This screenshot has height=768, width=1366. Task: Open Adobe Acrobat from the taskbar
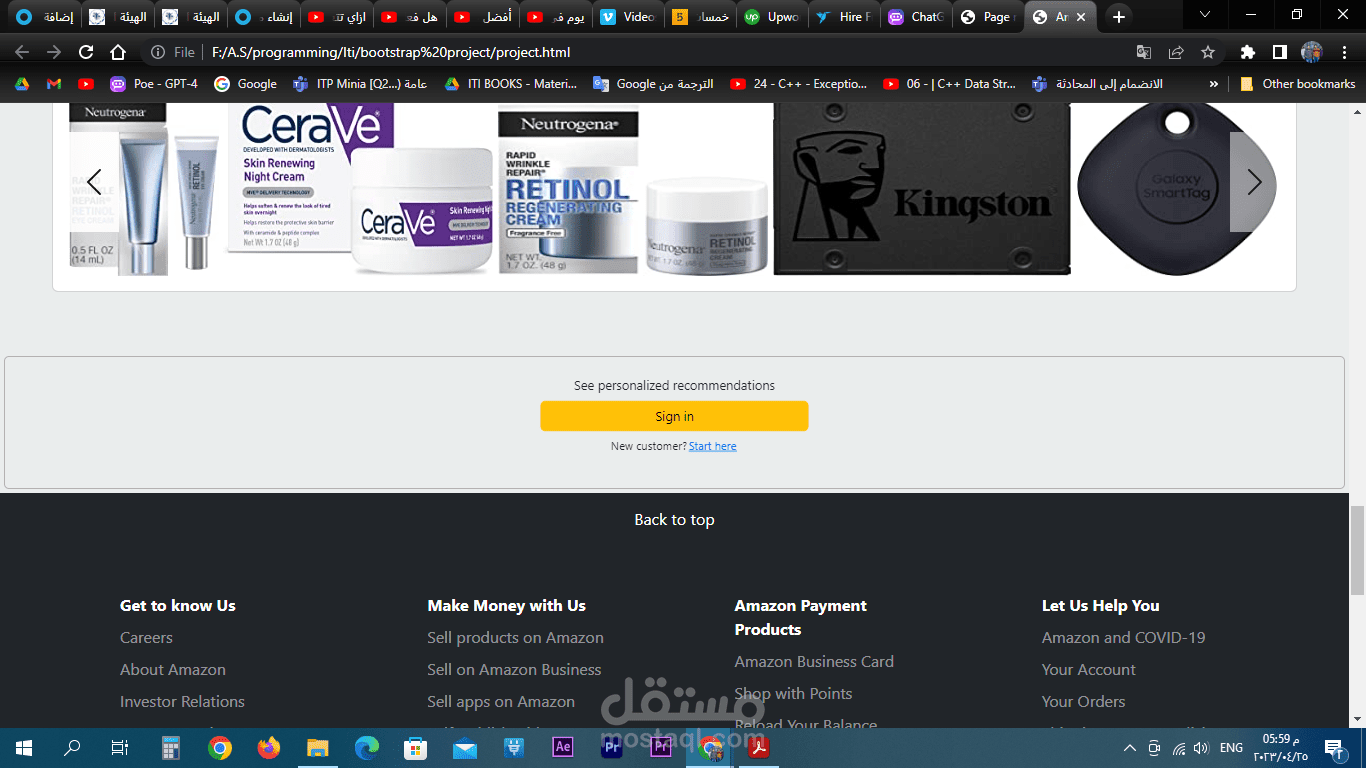759,747
